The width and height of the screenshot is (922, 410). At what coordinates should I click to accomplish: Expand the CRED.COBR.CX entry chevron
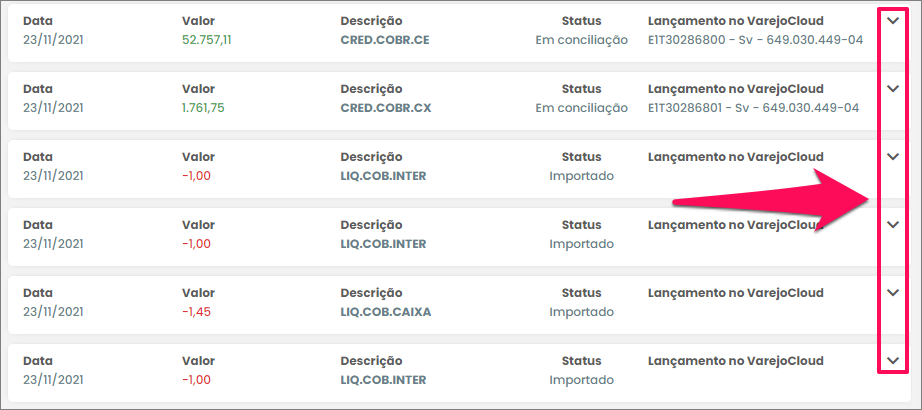[x=893, y=88]
